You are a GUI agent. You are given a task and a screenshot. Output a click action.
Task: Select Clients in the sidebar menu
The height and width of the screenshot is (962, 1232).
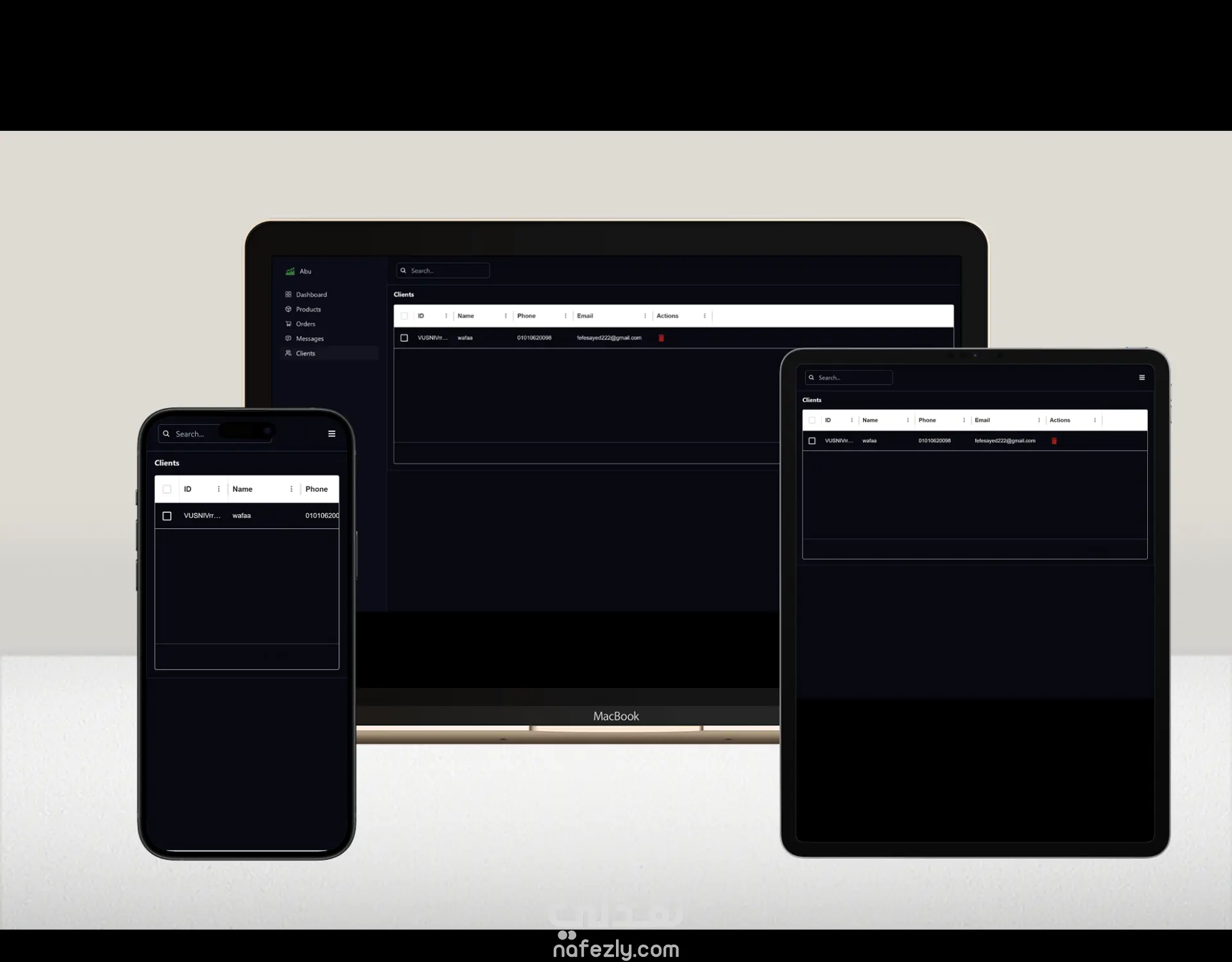(305, 354)
